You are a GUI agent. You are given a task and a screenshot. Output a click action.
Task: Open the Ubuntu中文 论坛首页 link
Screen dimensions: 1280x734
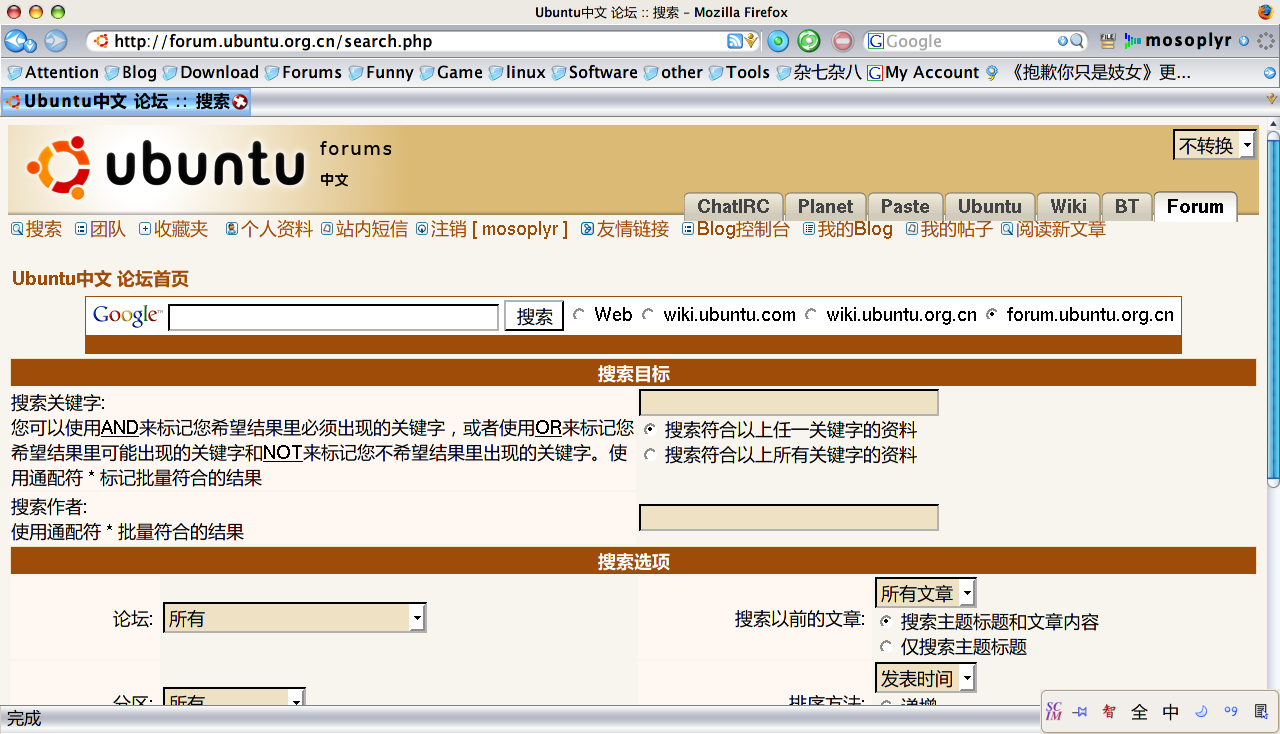(x=100, y=279)
